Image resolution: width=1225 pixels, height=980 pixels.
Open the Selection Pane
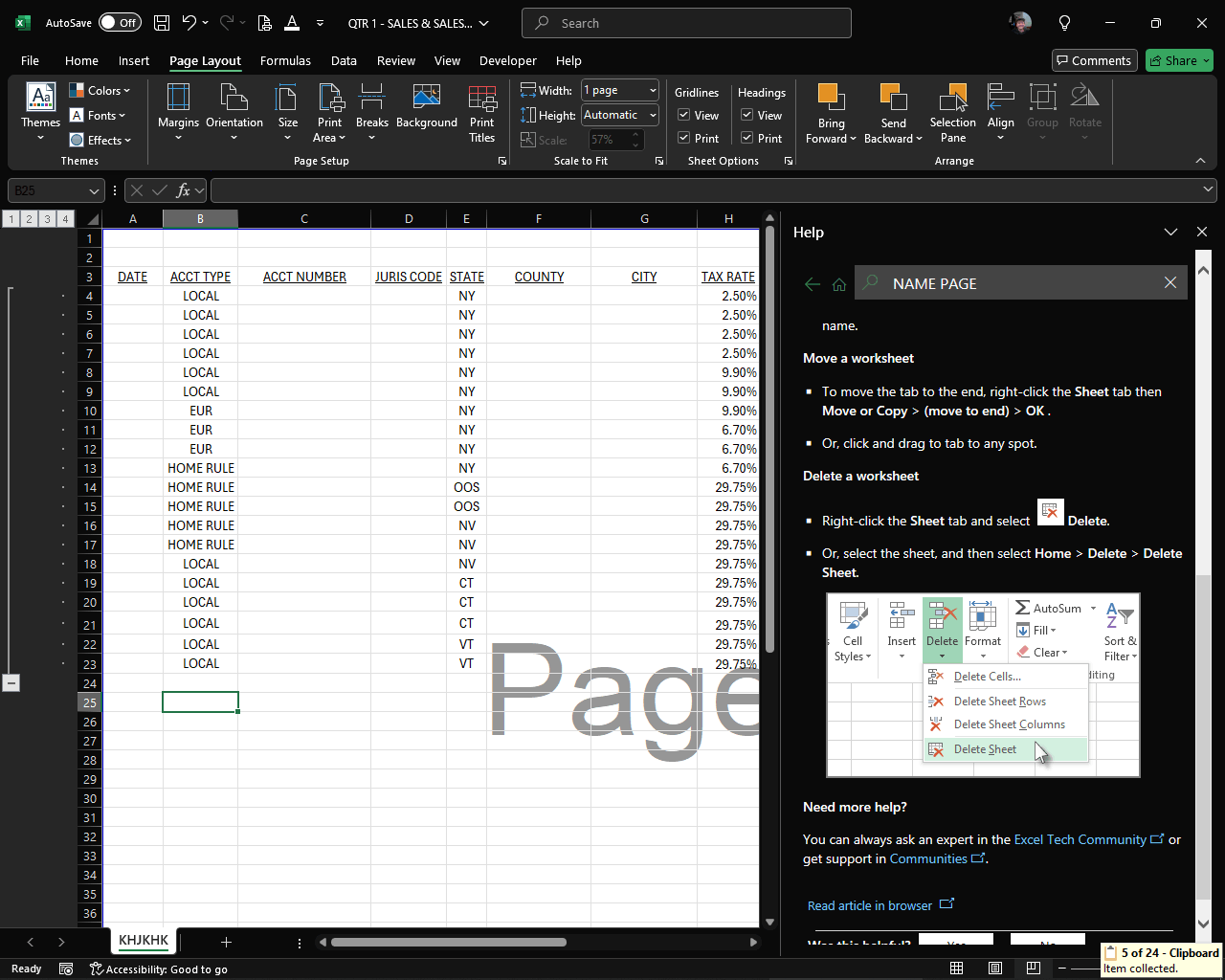(x=953, y=113)
